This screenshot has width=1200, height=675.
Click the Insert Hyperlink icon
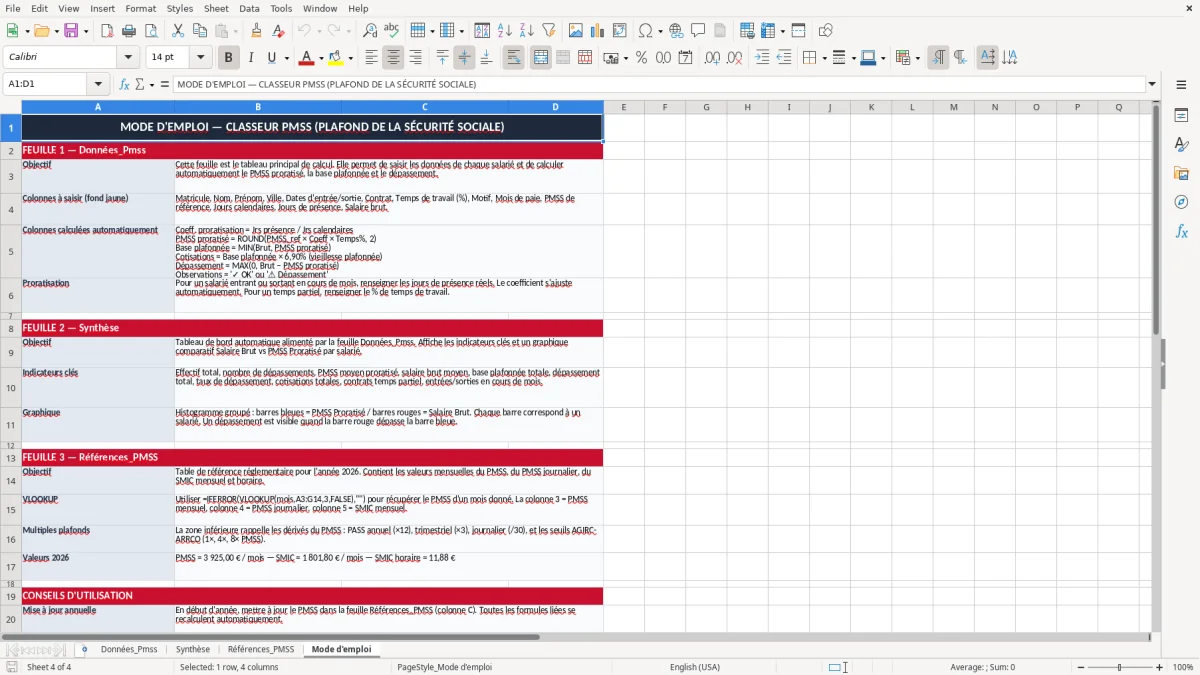(x=676, y=31)
